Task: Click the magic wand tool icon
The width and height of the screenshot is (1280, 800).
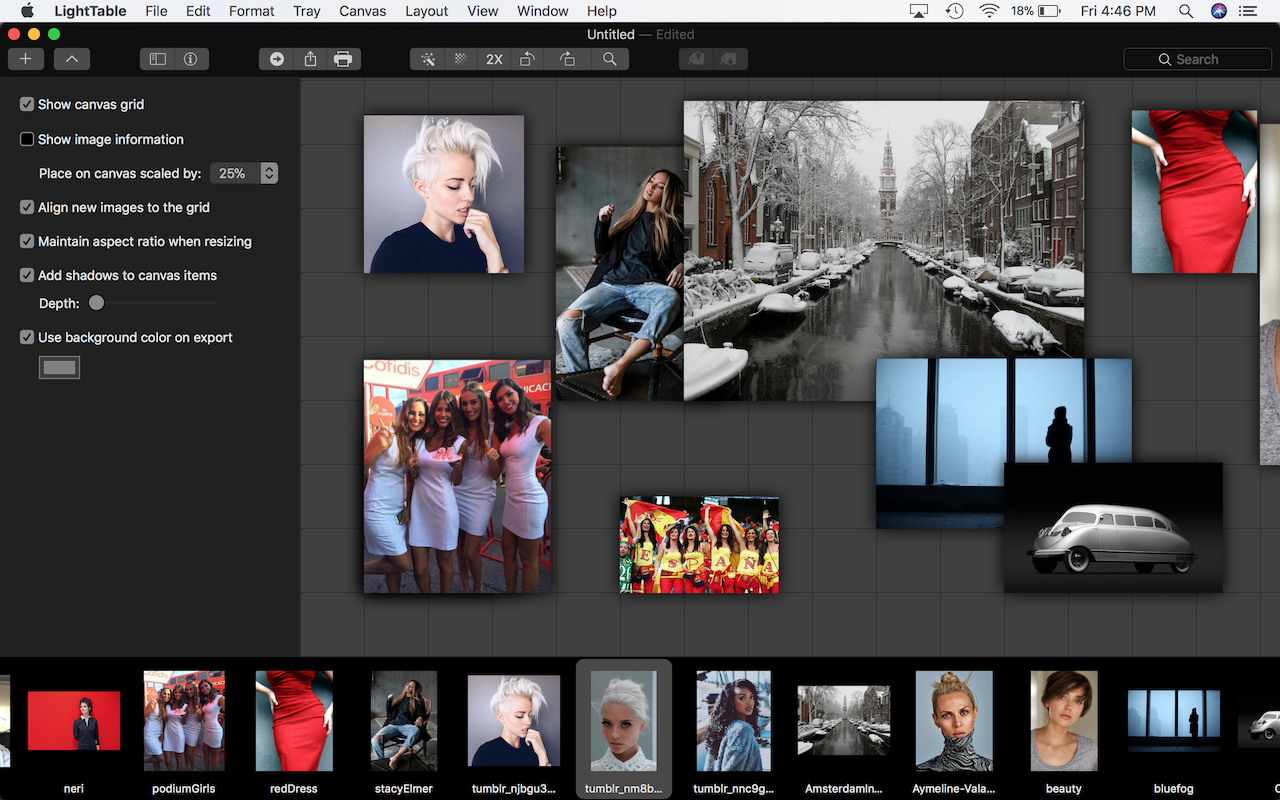Action: [428, 59]
